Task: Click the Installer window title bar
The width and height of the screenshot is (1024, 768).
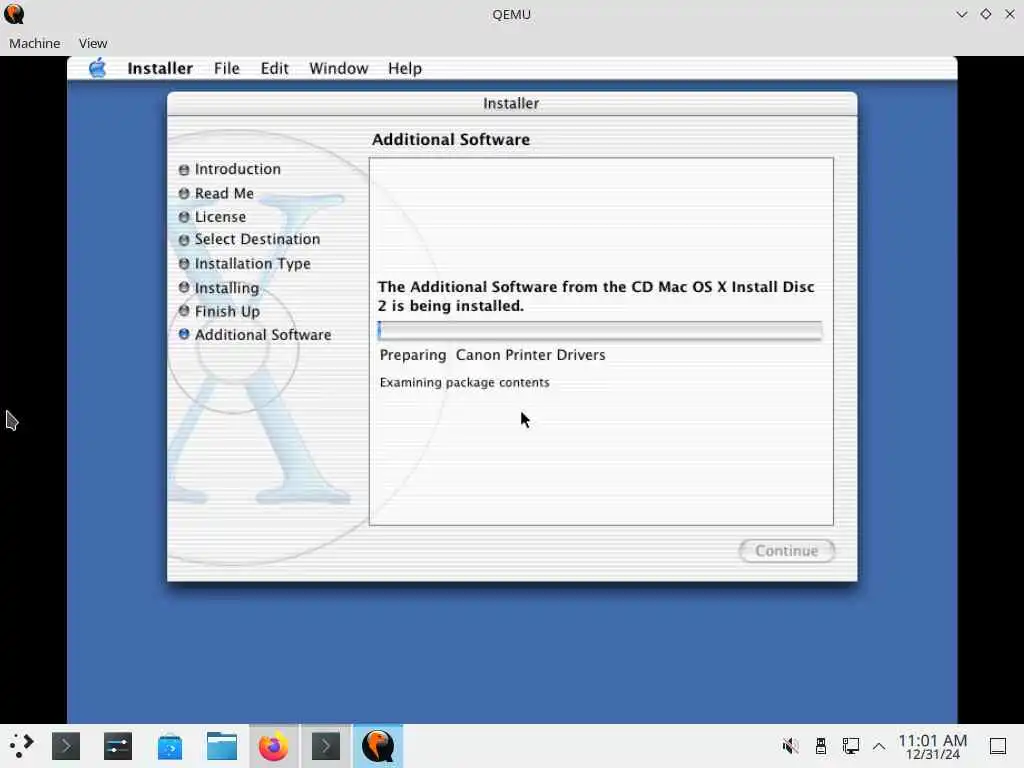Action: [512, 103]
